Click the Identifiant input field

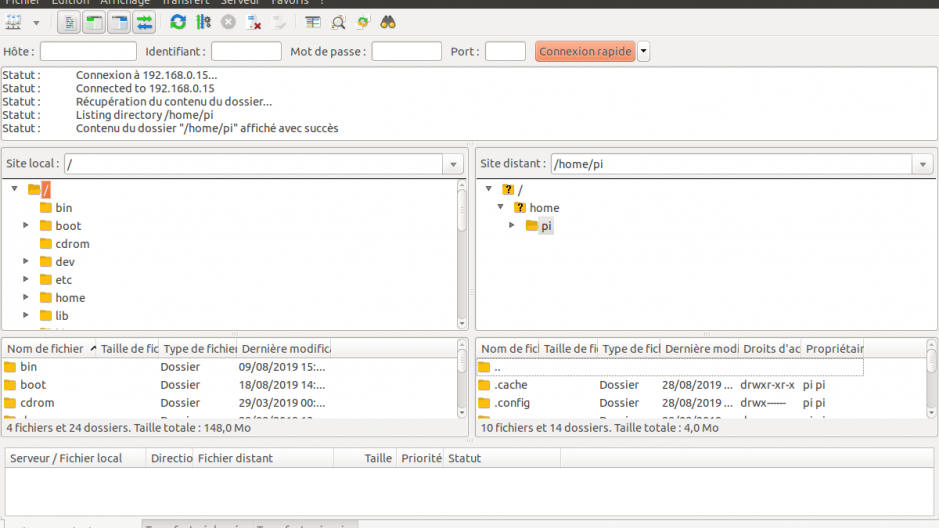coord(246,51)
